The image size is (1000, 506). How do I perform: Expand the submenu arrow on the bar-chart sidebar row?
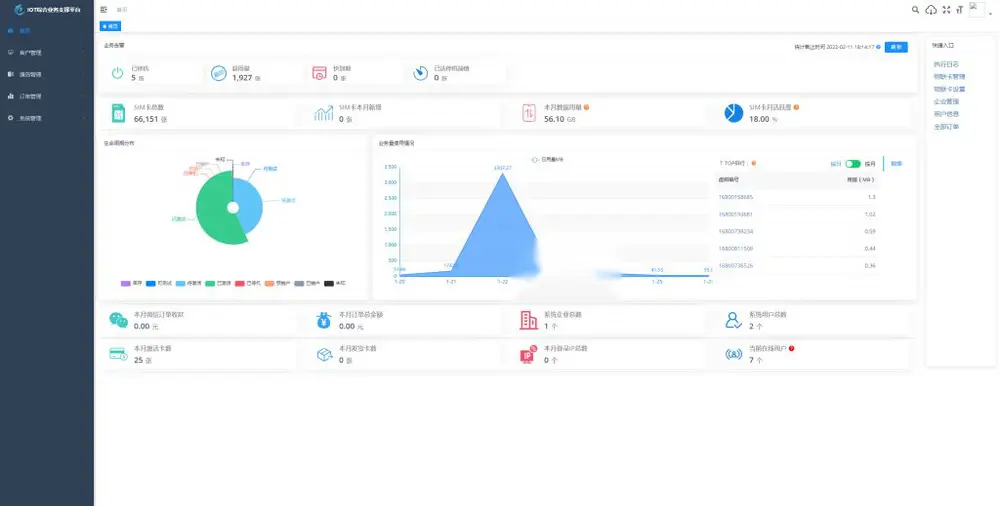[x=84, y=96]
